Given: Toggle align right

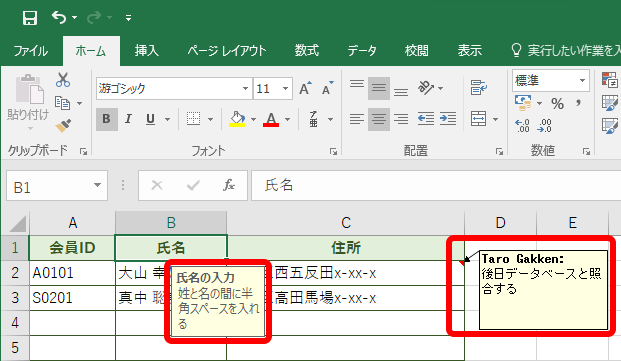Looking at the screenshot, I should click(401, 119).
